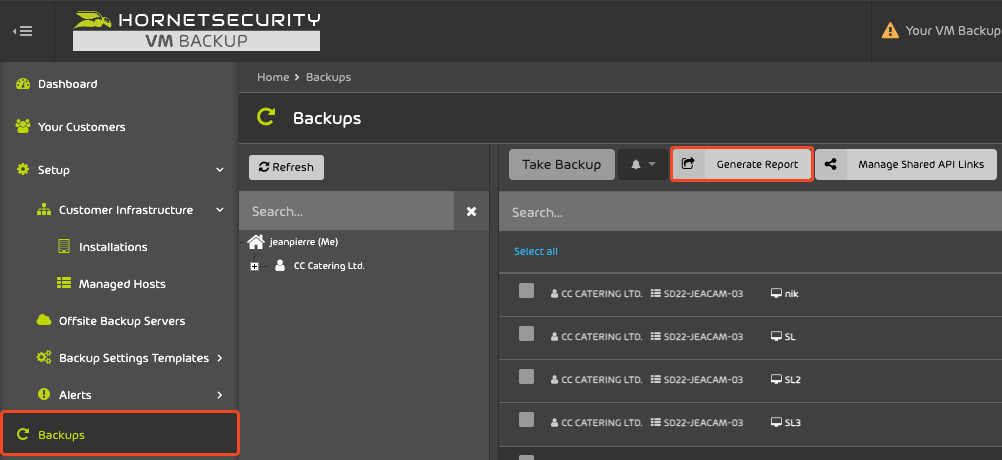The image size is (1002, 460).
Task: Click the Hornetsecurity VM Backup logo
Action: (196, 31)
